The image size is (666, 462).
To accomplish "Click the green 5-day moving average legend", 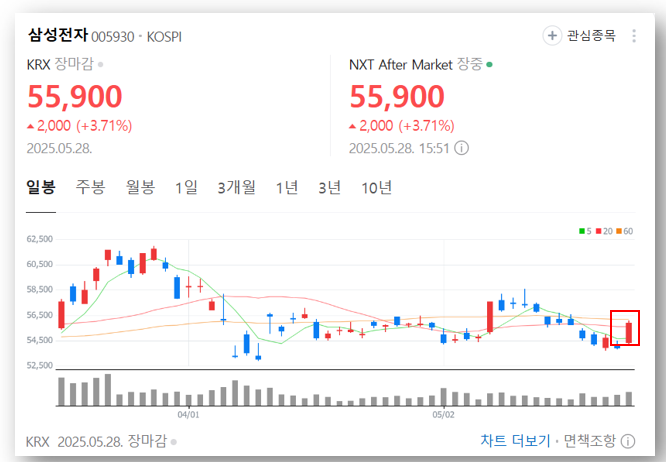I will (585, 231).
